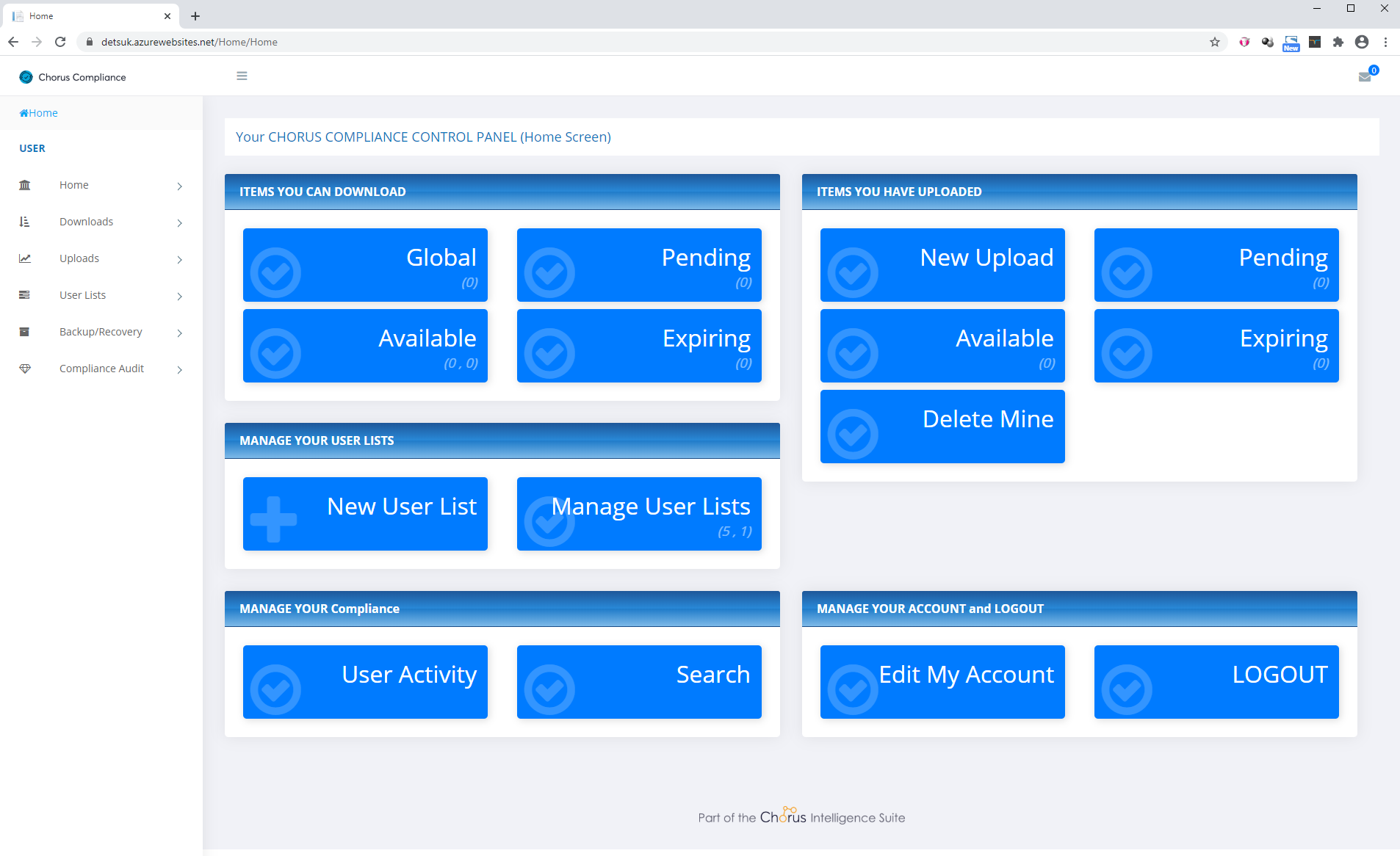The height and width of the screenshot is (856, 1400).
Task: Open the browser extensions puzzle icon
Action: point(1338,42)
